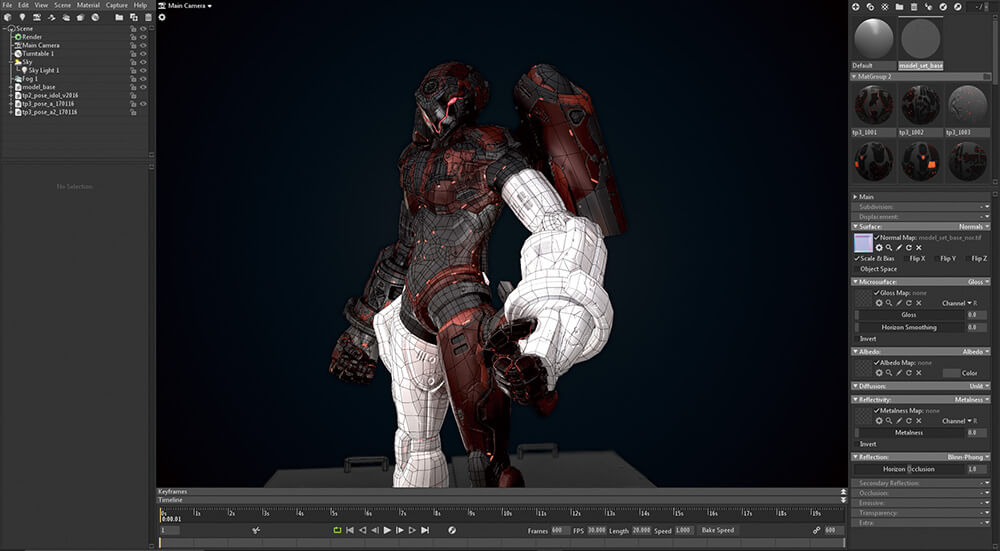This screenshot has height=551, width=1000.
Task: Create new material folder icon
Action: tap(899, 6)
